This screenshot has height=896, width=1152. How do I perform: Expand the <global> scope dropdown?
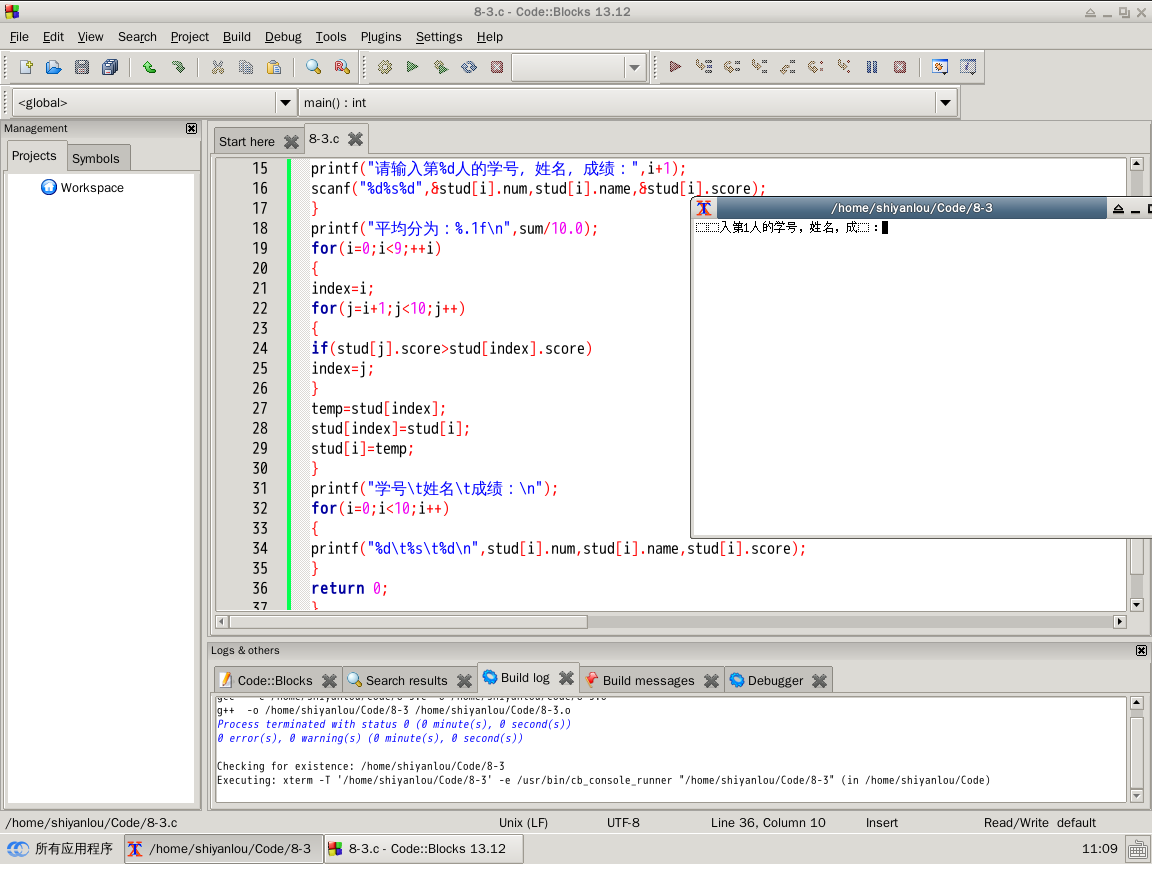286,103
